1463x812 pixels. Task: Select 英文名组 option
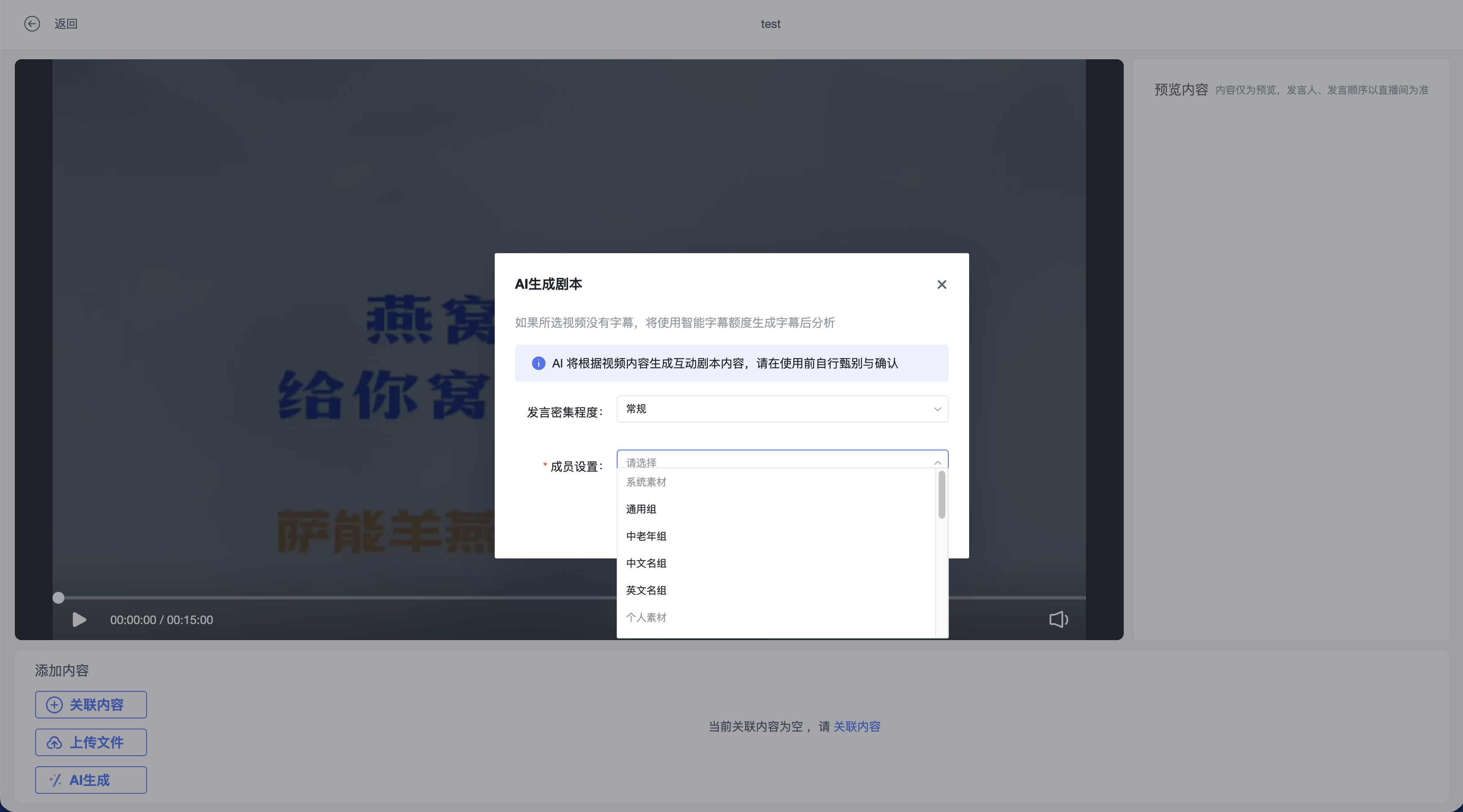776,591
